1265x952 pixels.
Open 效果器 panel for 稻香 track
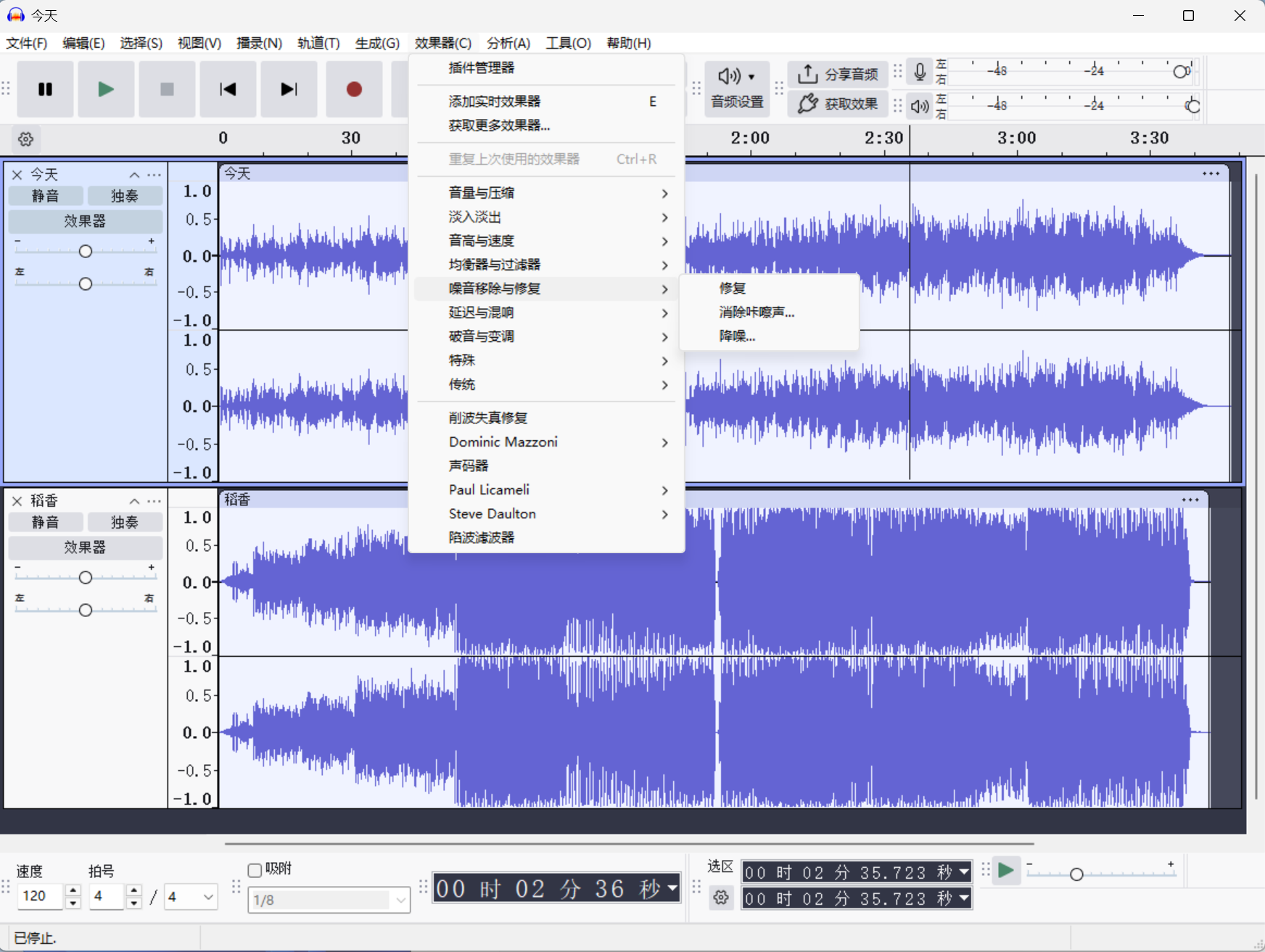[x=86, y=547]
